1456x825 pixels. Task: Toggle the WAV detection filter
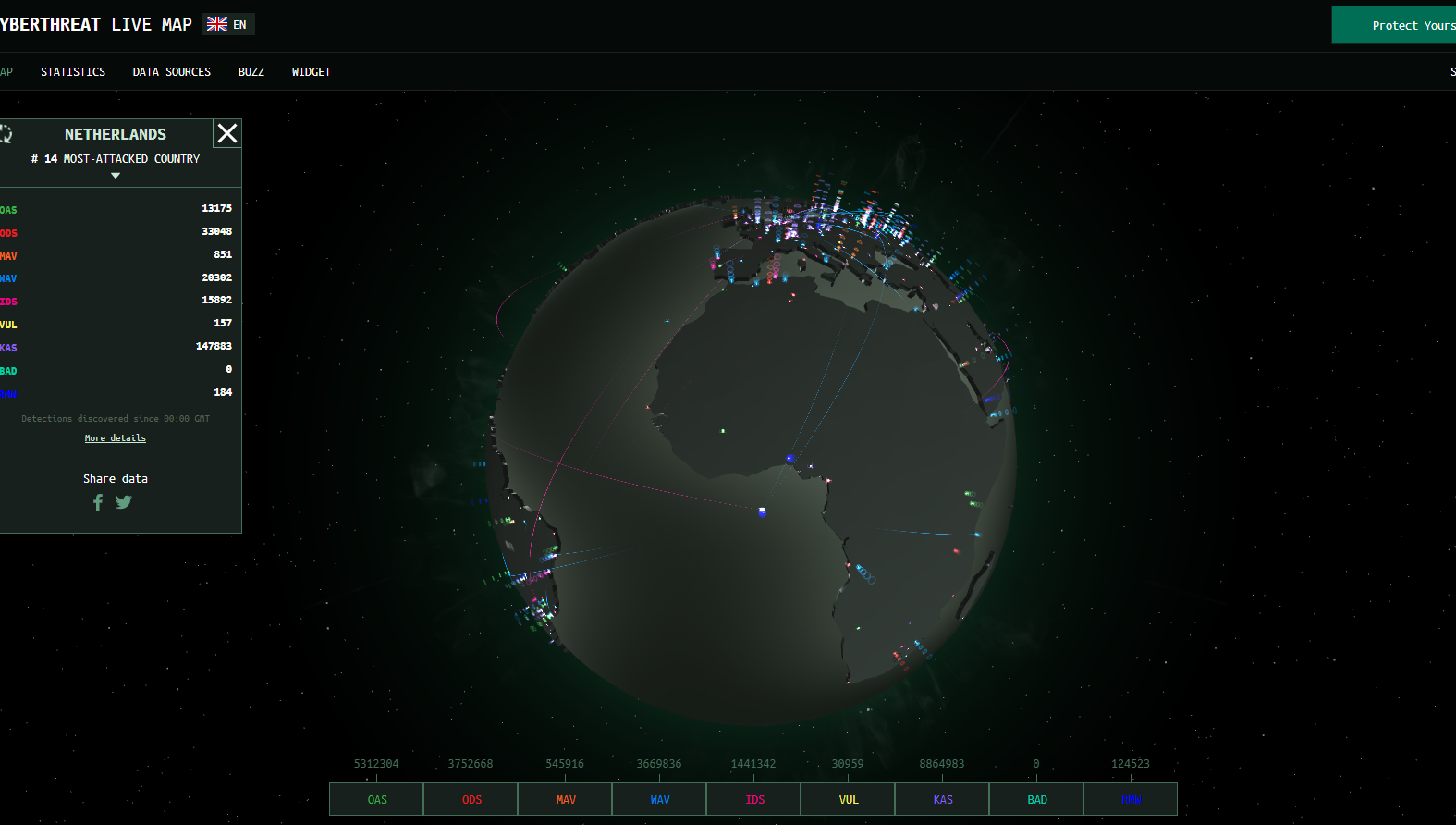660,799
